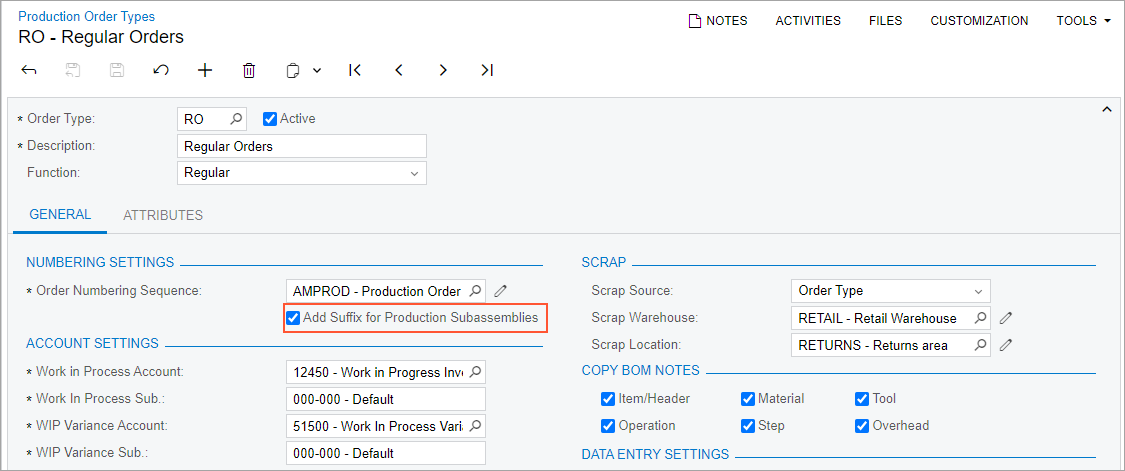The width and height of the screenshot is (1125, 471).
Task: Open the Production Order Types link
Action: (87, 16)
